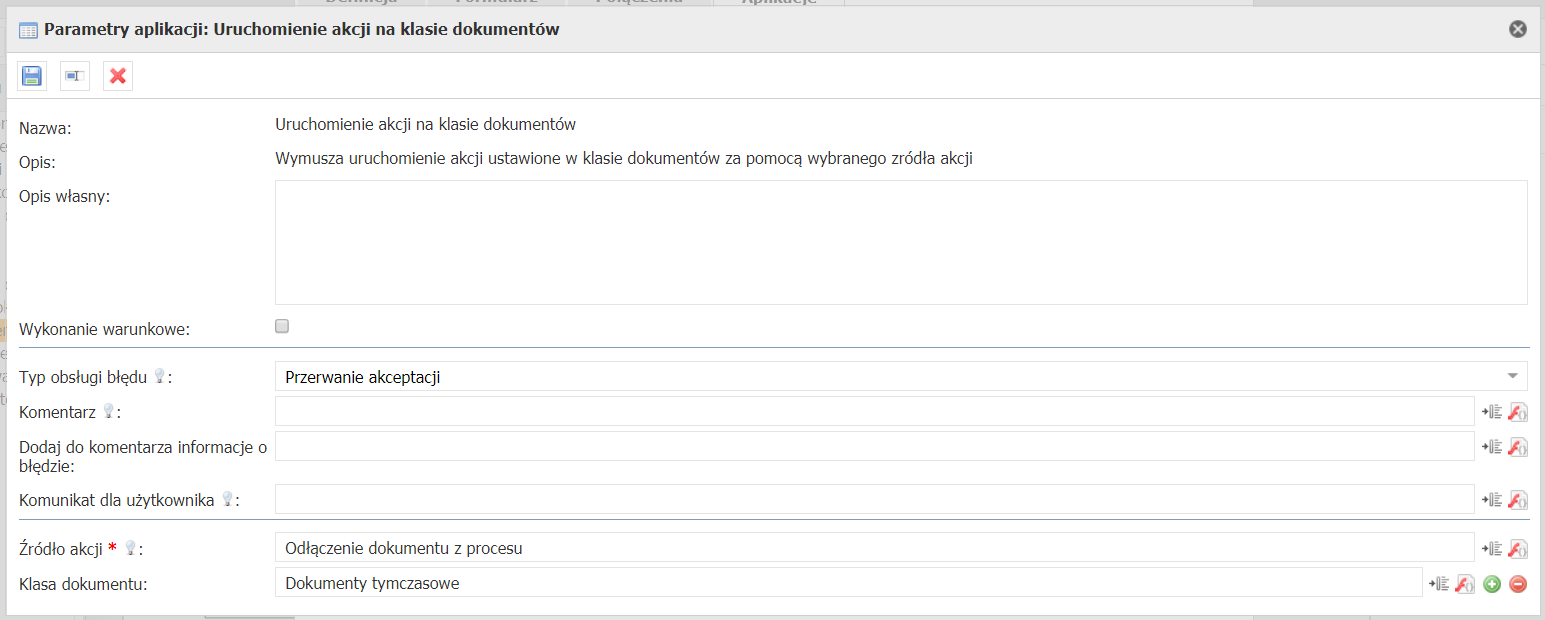This screenshot has width=1545, height=620.
Task: Click insert-variable icon beside Komunikat dla użytkownika
Action: [1492, 500]
